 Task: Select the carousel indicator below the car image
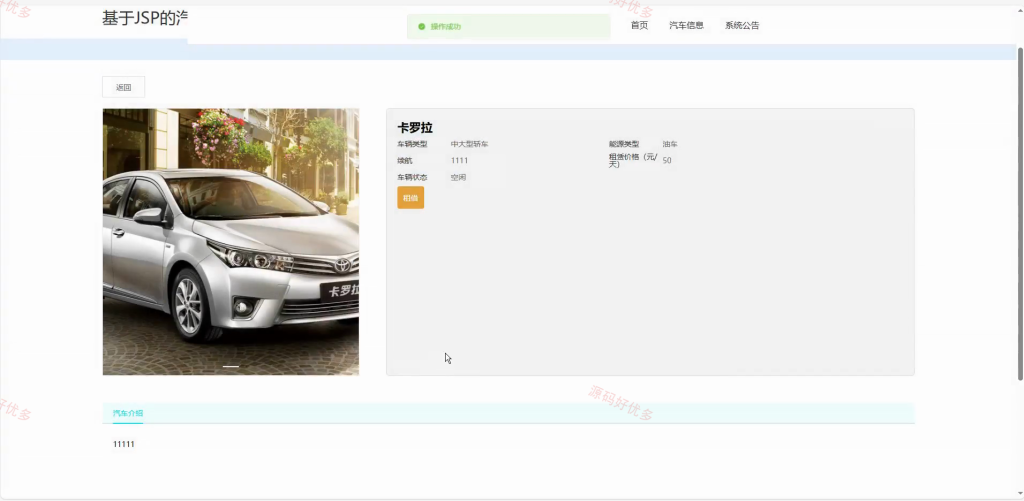click(x=231, y=367)
